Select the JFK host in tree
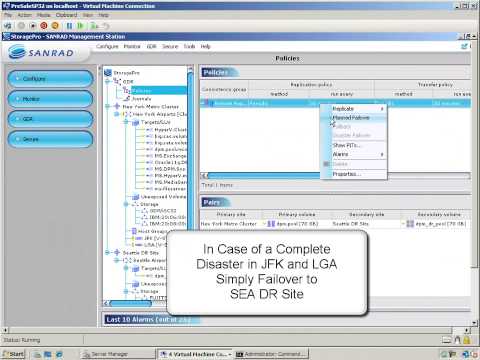 (155, 238)
